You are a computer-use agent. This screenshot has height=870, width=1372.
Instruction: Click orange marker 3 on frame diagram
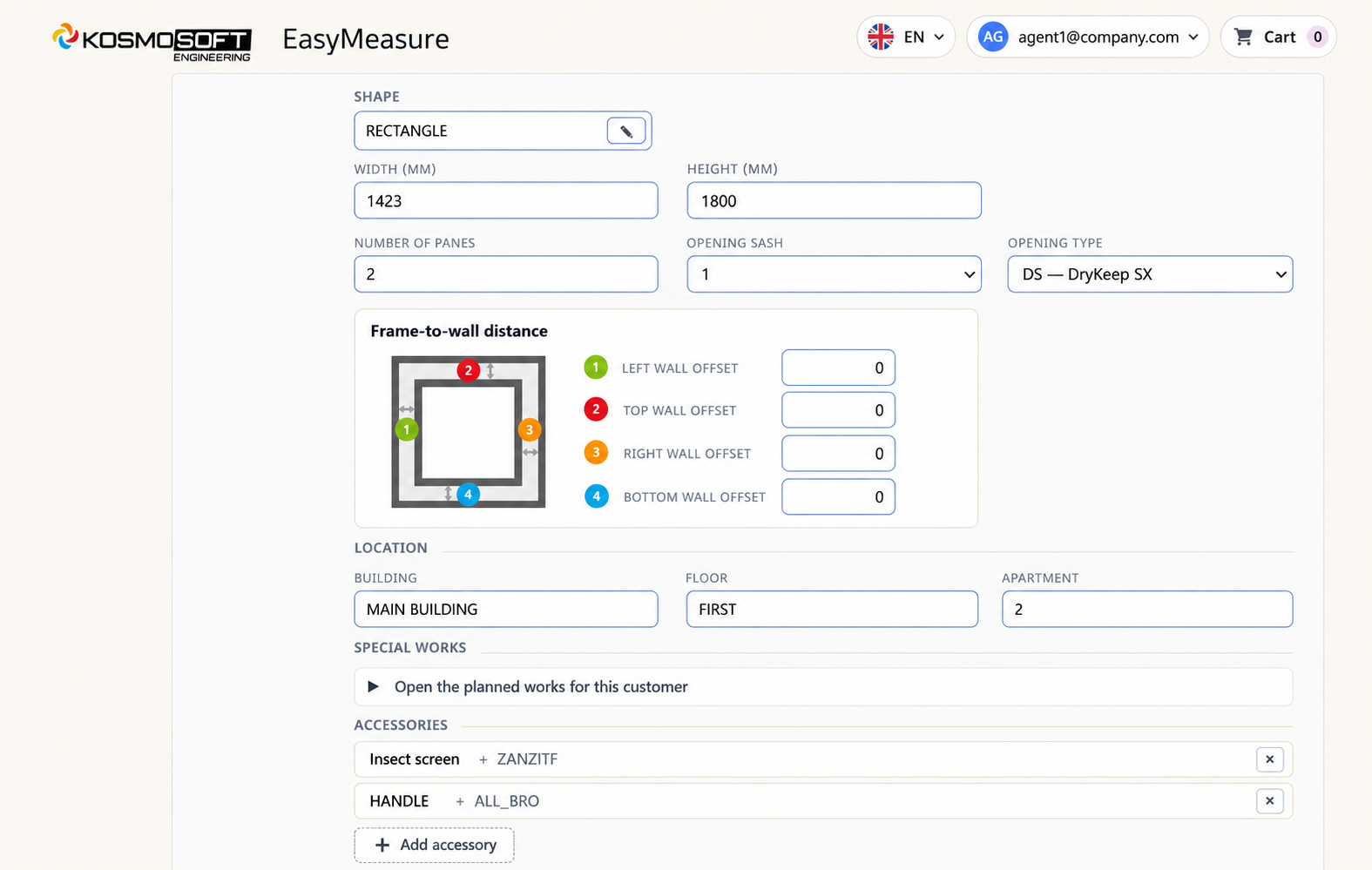[530, 429]
